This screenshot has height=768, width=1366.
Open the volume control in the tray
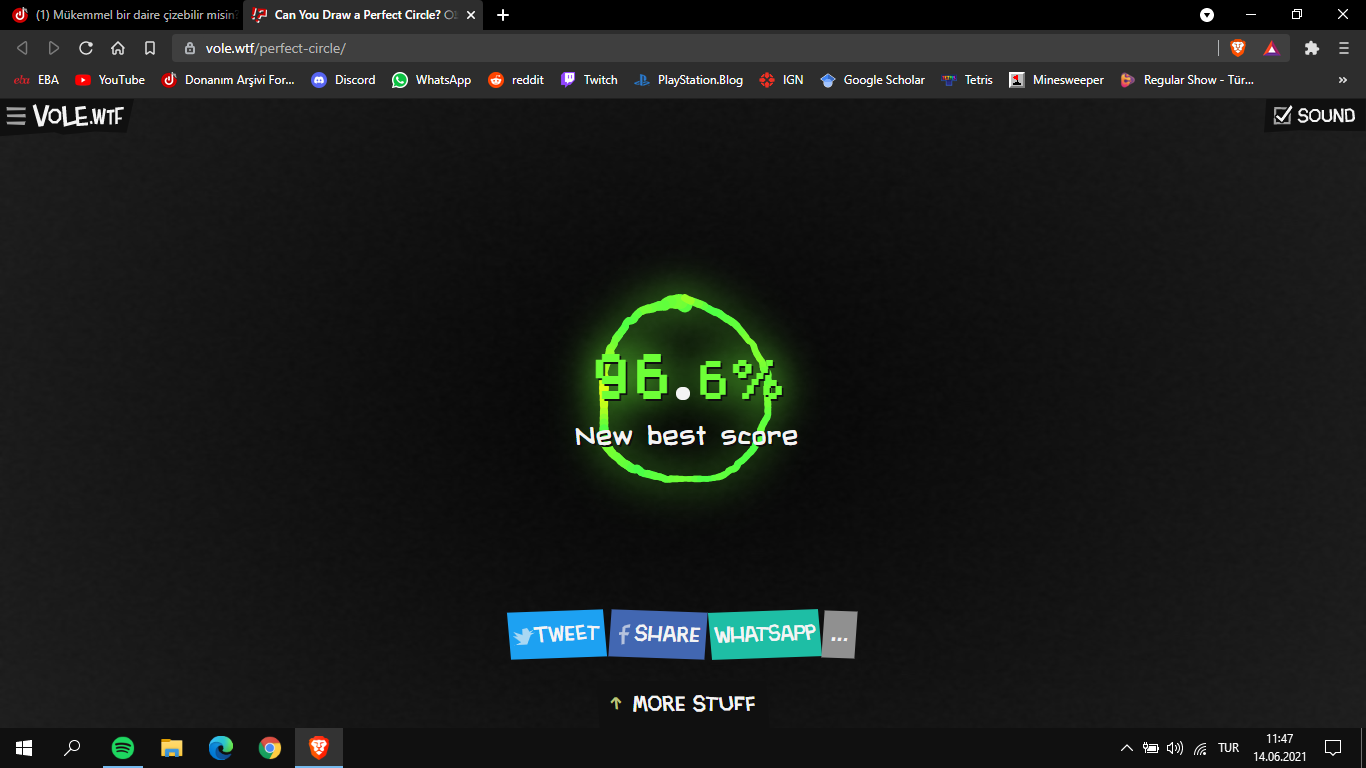click(x=1175, y=748)
